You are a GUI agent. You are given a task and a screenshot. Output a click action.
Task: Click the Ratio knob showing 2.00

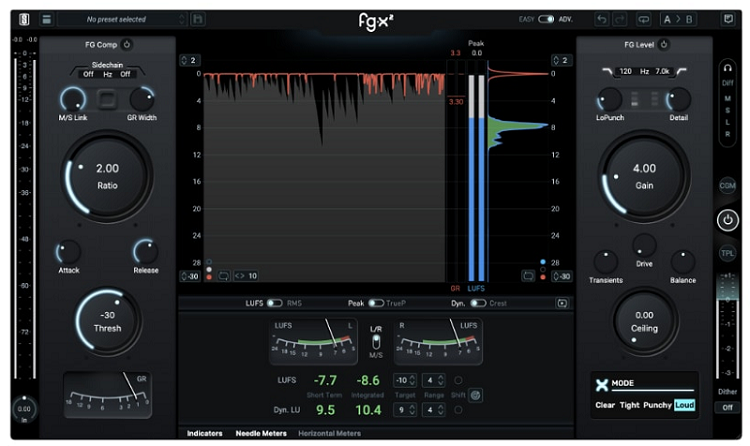tap(107, 176)
